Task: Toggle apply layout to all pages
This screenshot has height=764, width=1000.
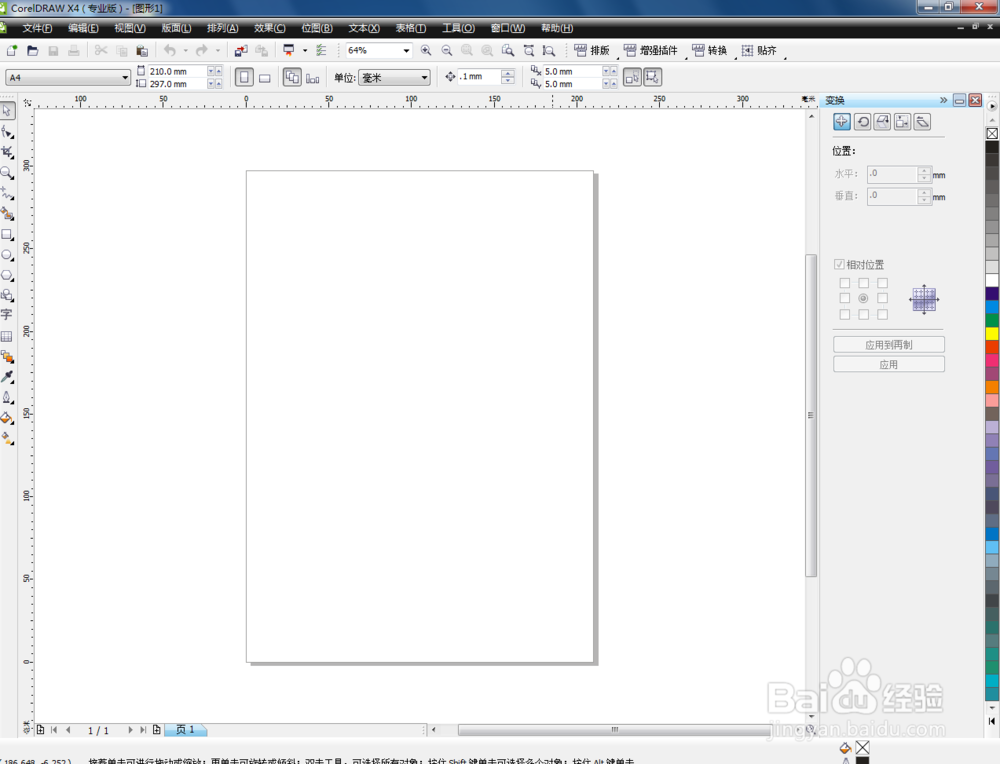Action: [291, 77]
